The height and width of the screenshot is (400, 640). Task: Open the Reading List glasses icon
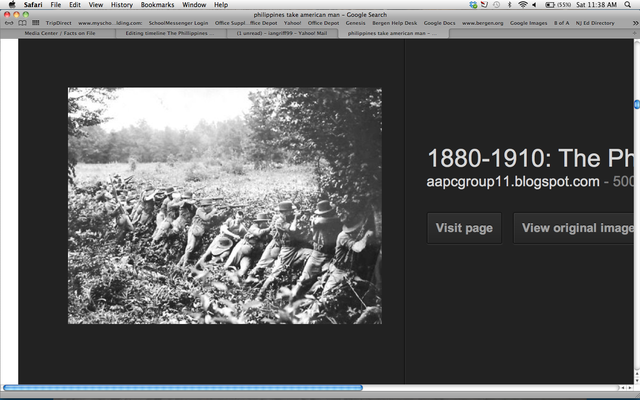pyautogui.click(x=9, y=23)
